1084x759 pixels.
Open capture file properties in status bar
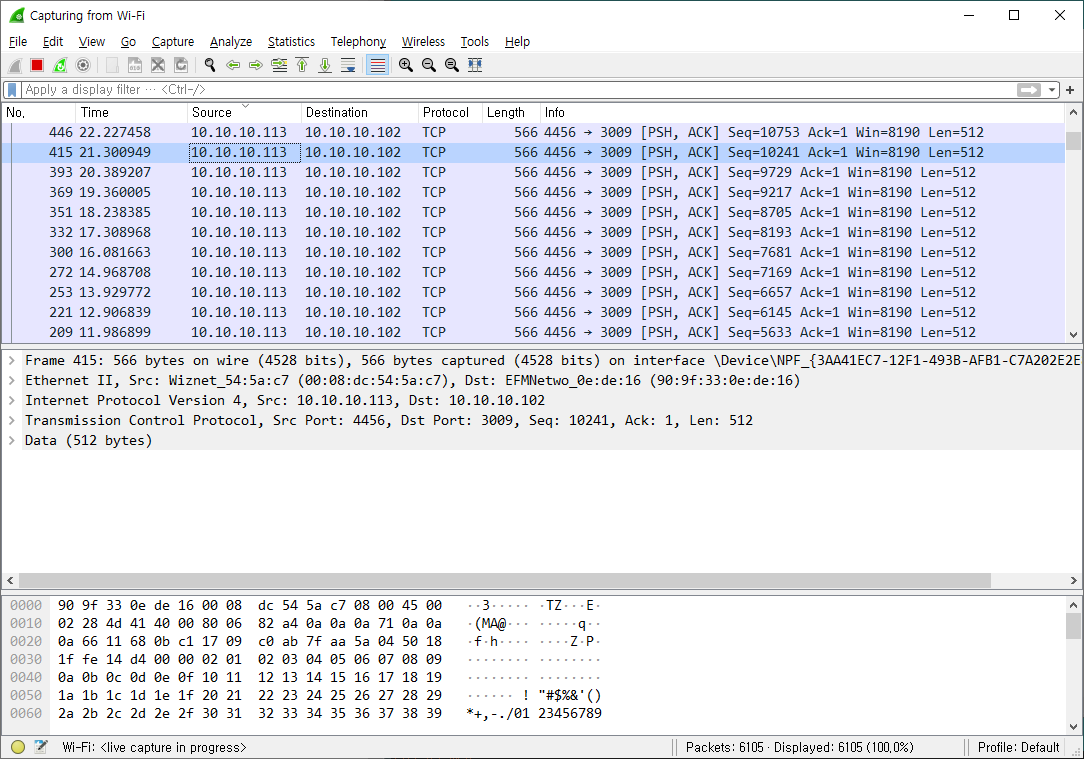coord(41,747)
